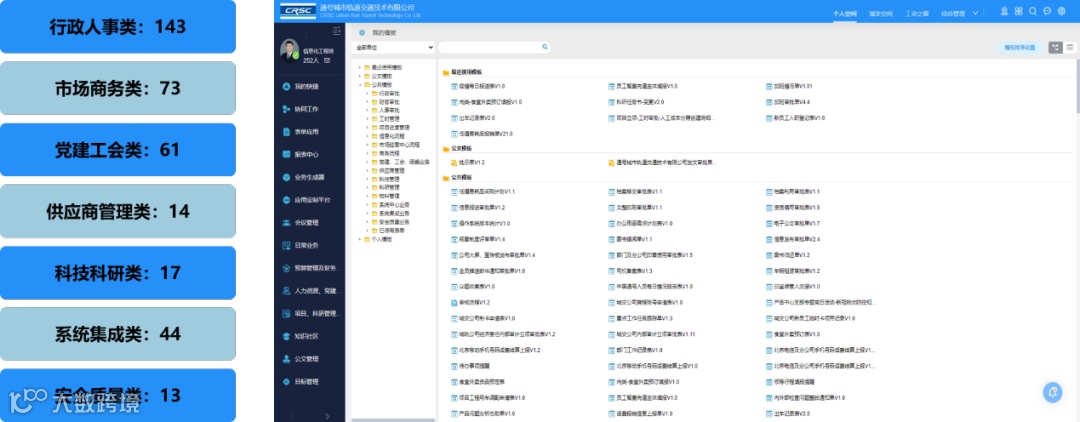Viewport: 1080px width, 422px height.
Task: Open 我的快捷 in the sidebar
Action: [x=307, y=87]
